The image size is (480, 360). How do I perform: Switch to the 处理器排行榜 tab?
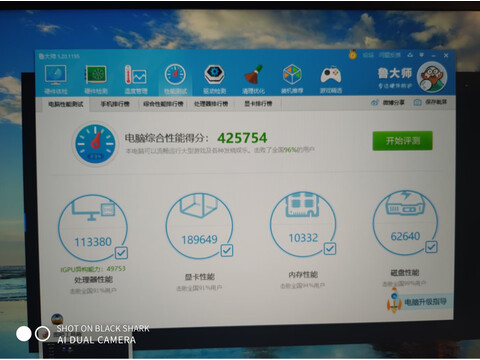(x=211, y=104)
